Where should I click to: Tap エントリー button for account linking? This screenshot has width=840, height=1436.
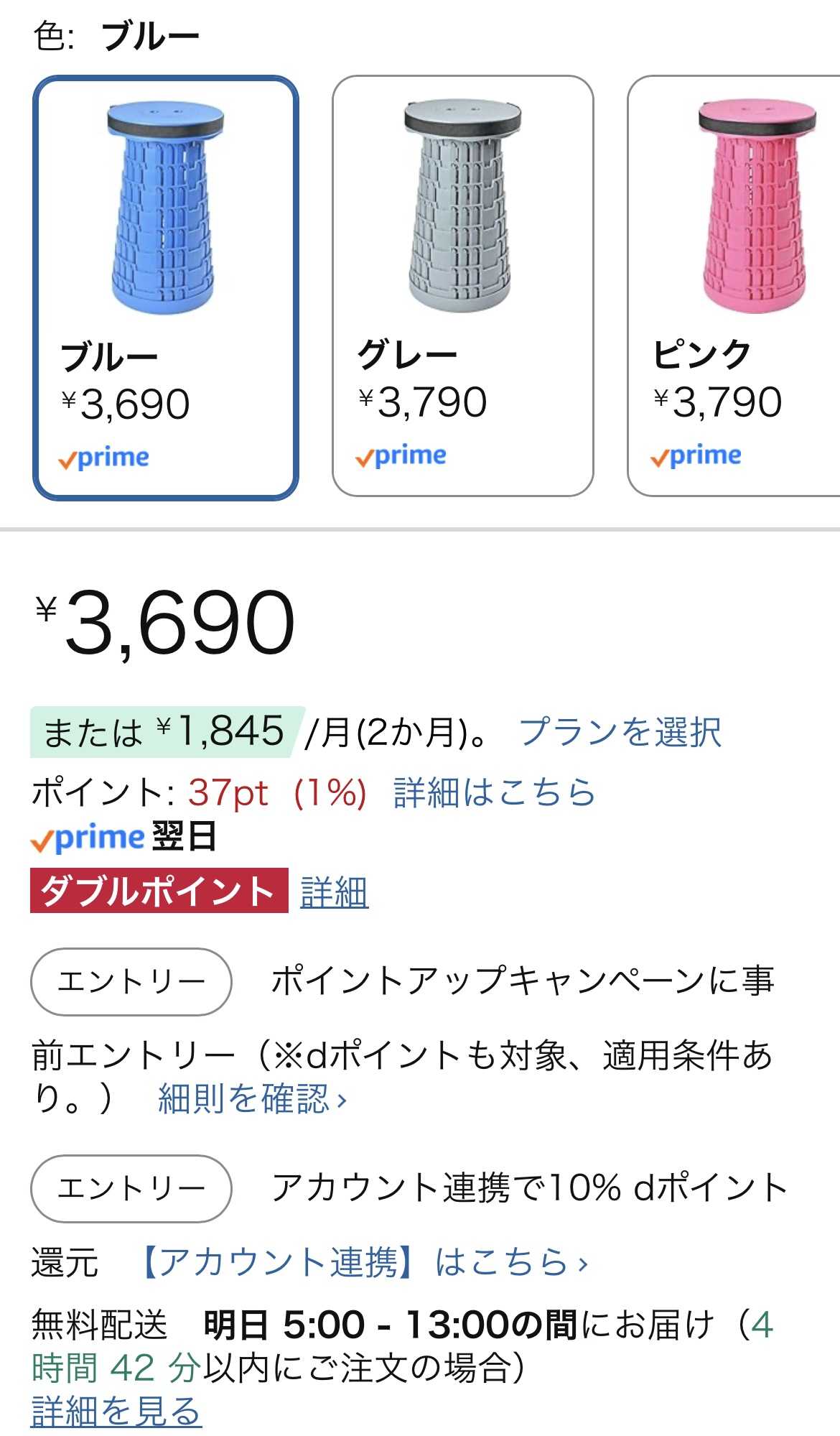tap(131, 1188)
